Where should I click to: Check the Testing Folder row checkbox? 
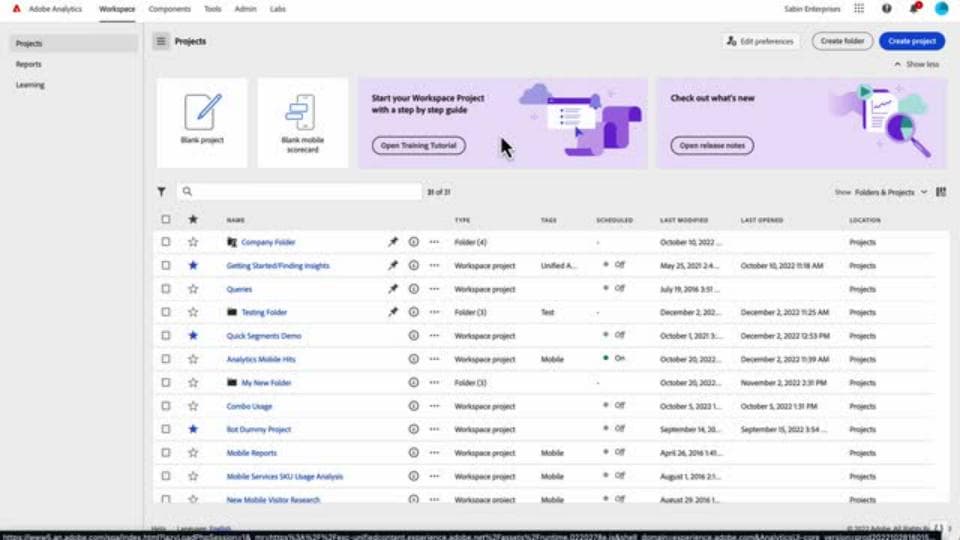166,312
